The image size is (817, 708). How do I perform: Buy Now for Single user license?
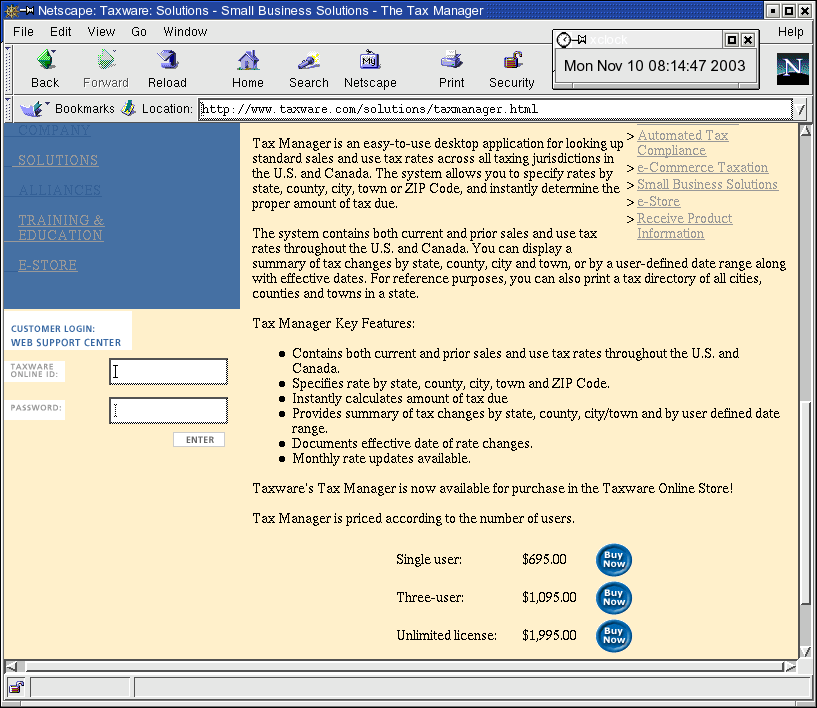coord(614,560)
